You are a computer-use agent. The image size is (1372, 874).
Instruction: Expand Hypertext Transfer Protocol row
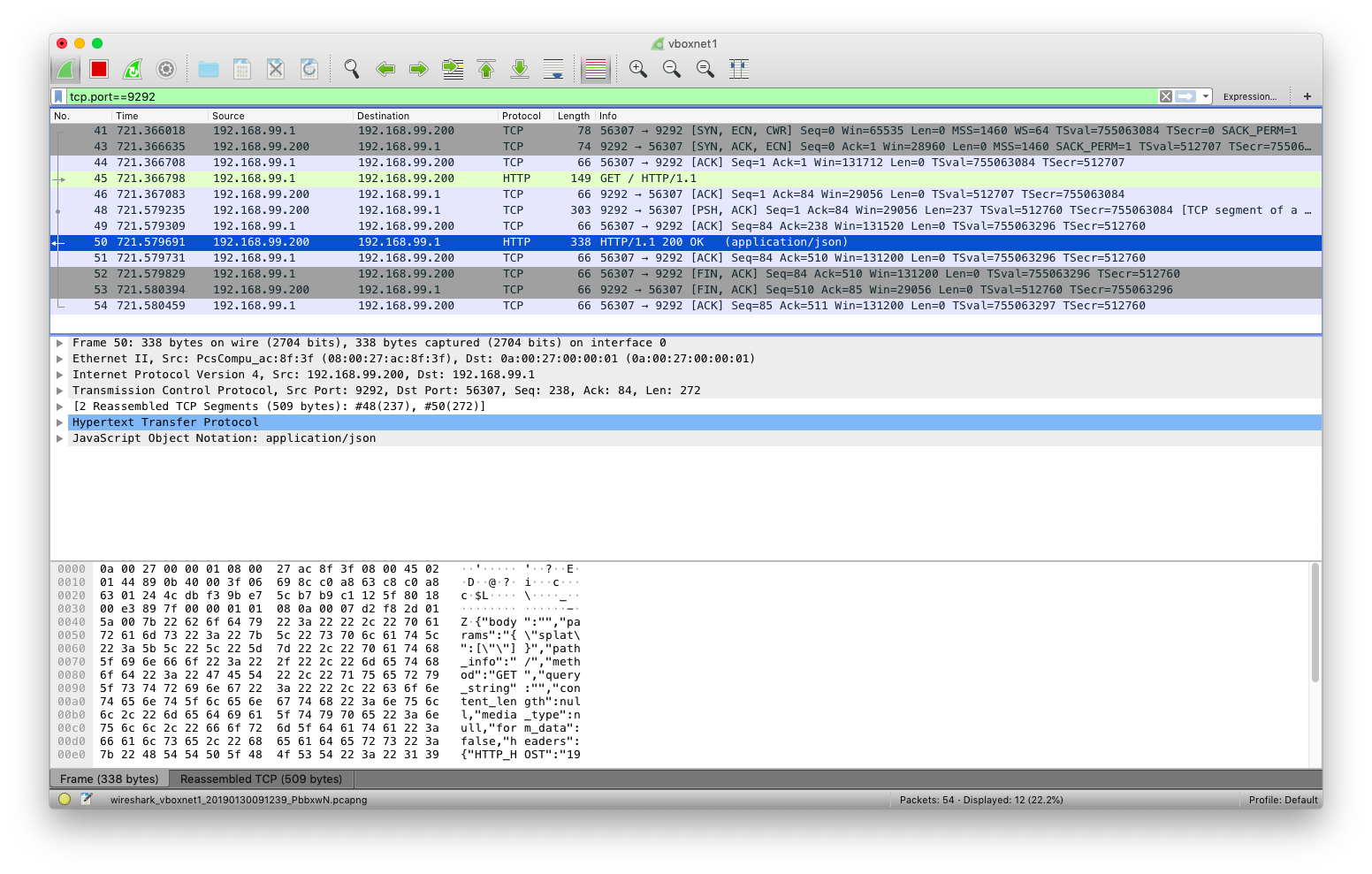(x=59, y=422)
